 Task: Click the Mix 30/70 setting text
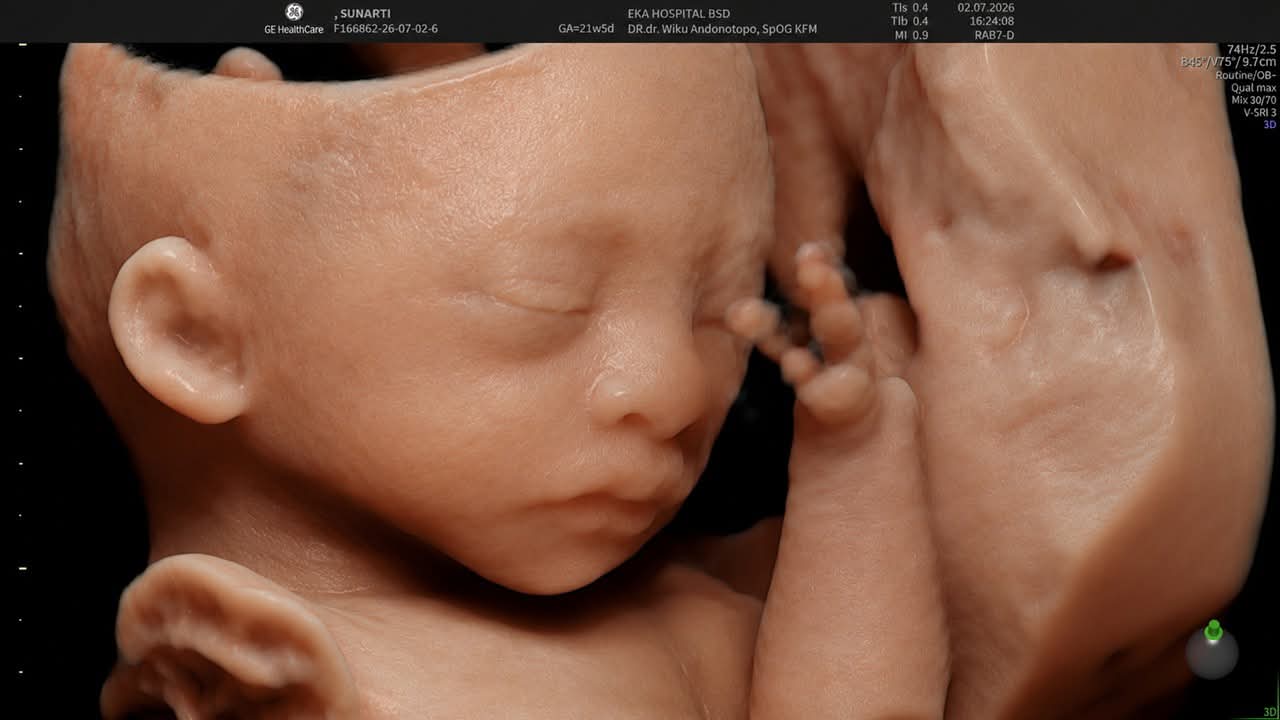pyautogui.click(x=1254, y=100)
